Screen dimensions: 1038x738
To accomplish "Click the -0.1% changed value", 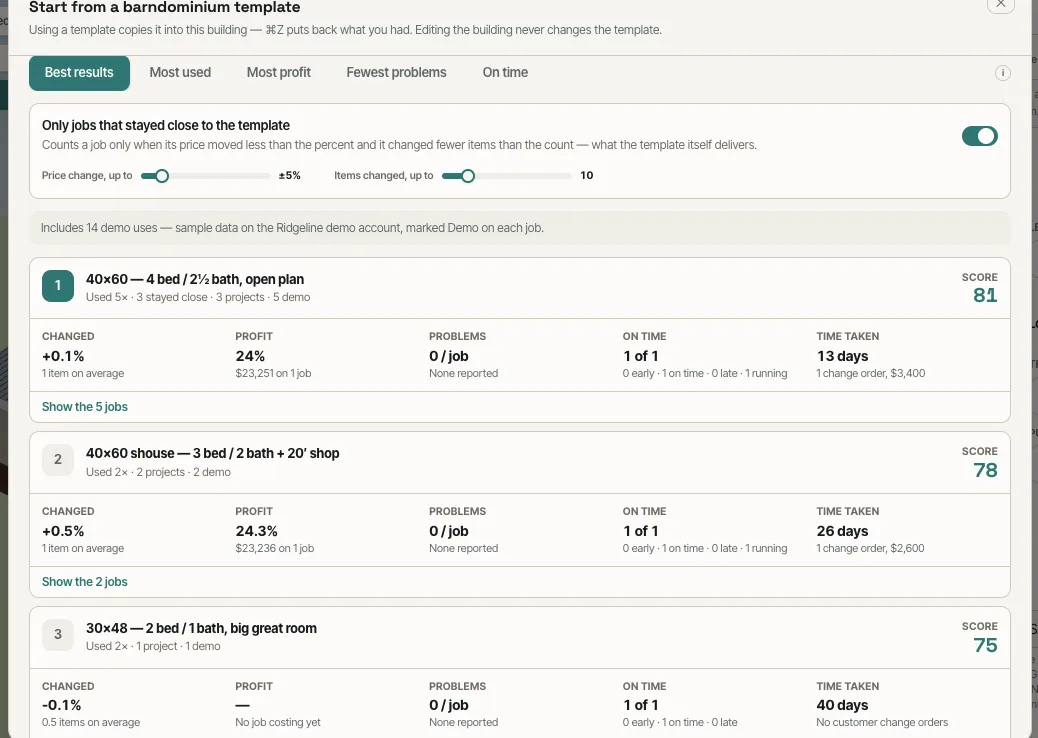I will (x=62, y=705).
